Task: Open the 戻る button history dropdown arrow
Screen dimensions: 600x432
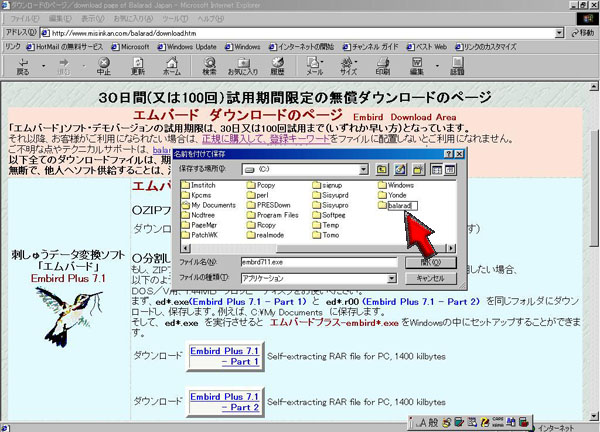Action: tap(43, 66)
